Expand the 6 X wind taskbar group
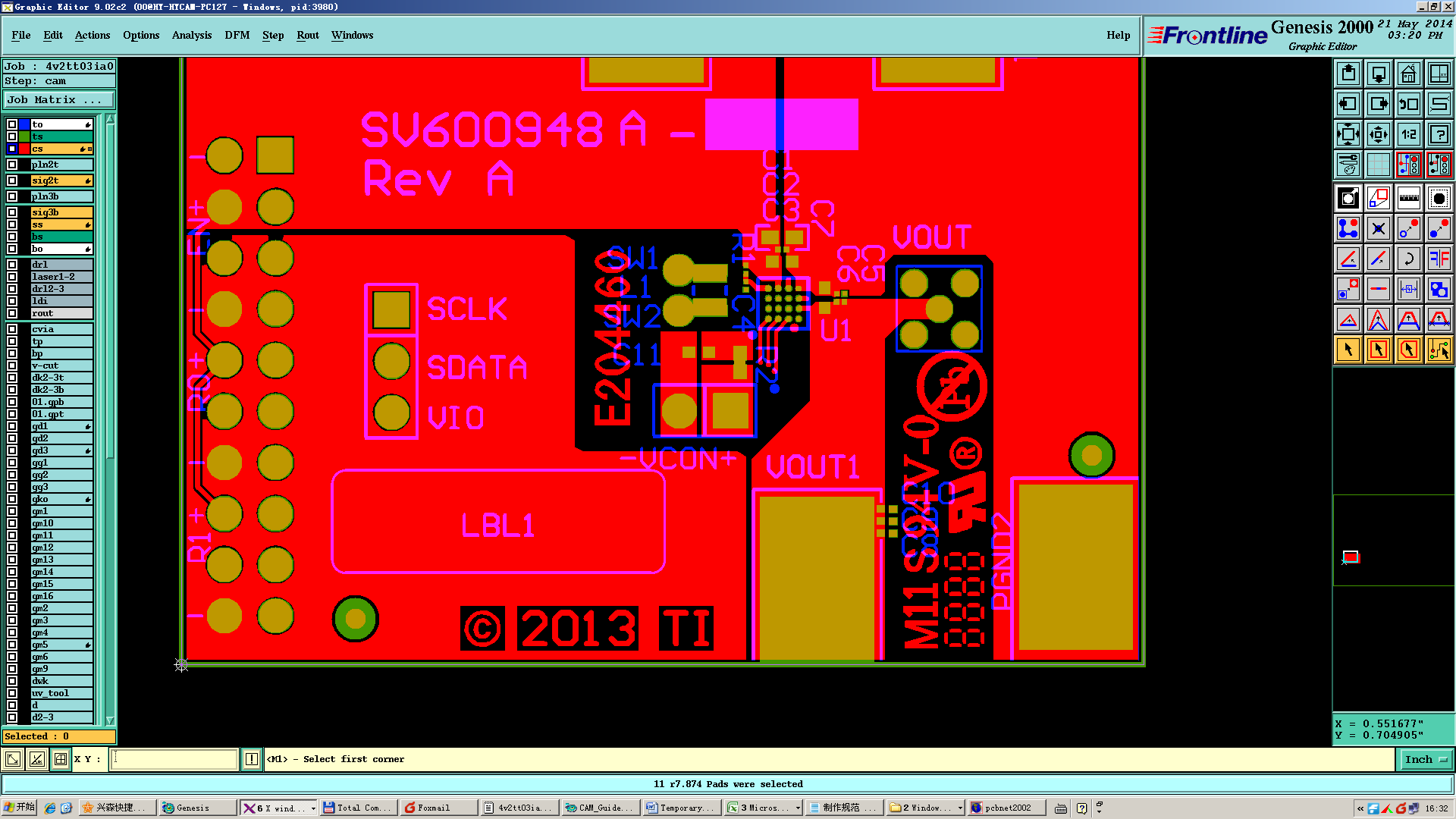 [x=278, y=808]
